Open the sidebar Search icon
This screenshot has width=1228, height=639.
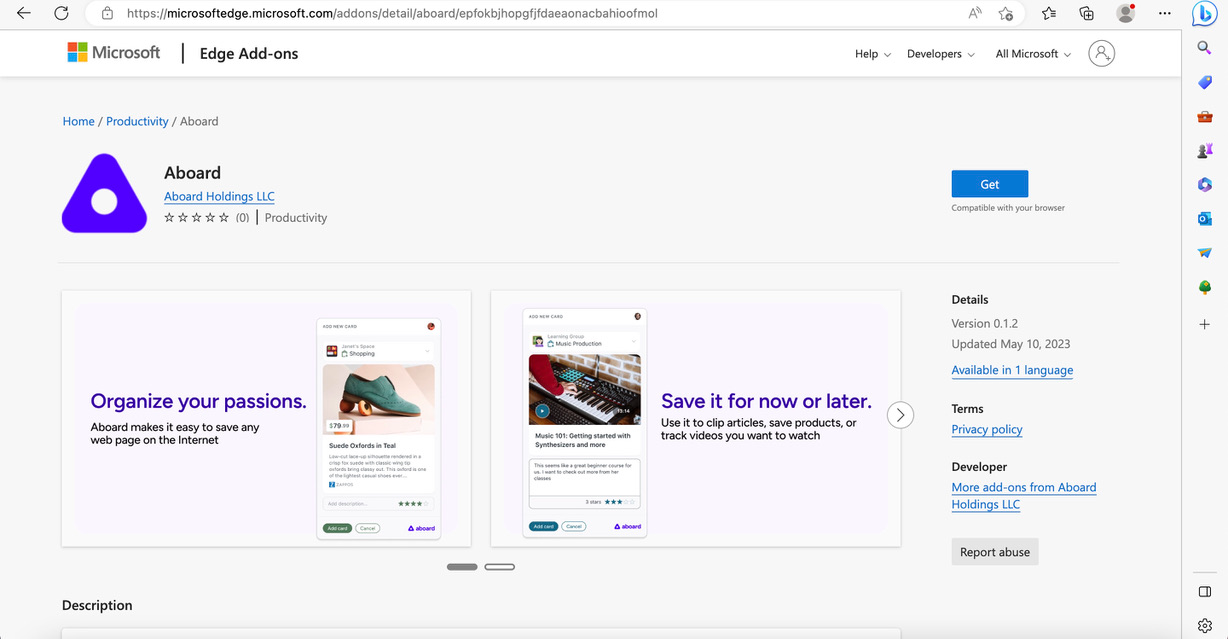pyautogui.click(x=1205, y=48)
